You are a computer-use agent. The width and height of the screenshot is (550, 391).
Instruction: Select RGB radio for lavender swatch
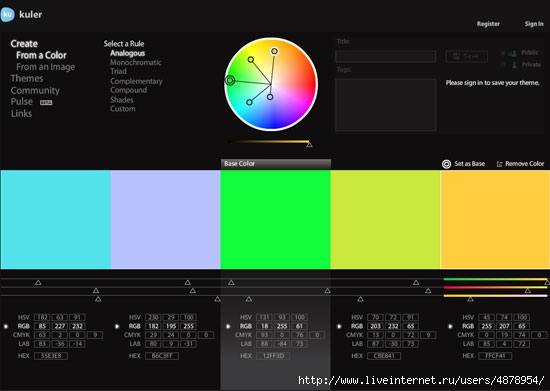117,326
